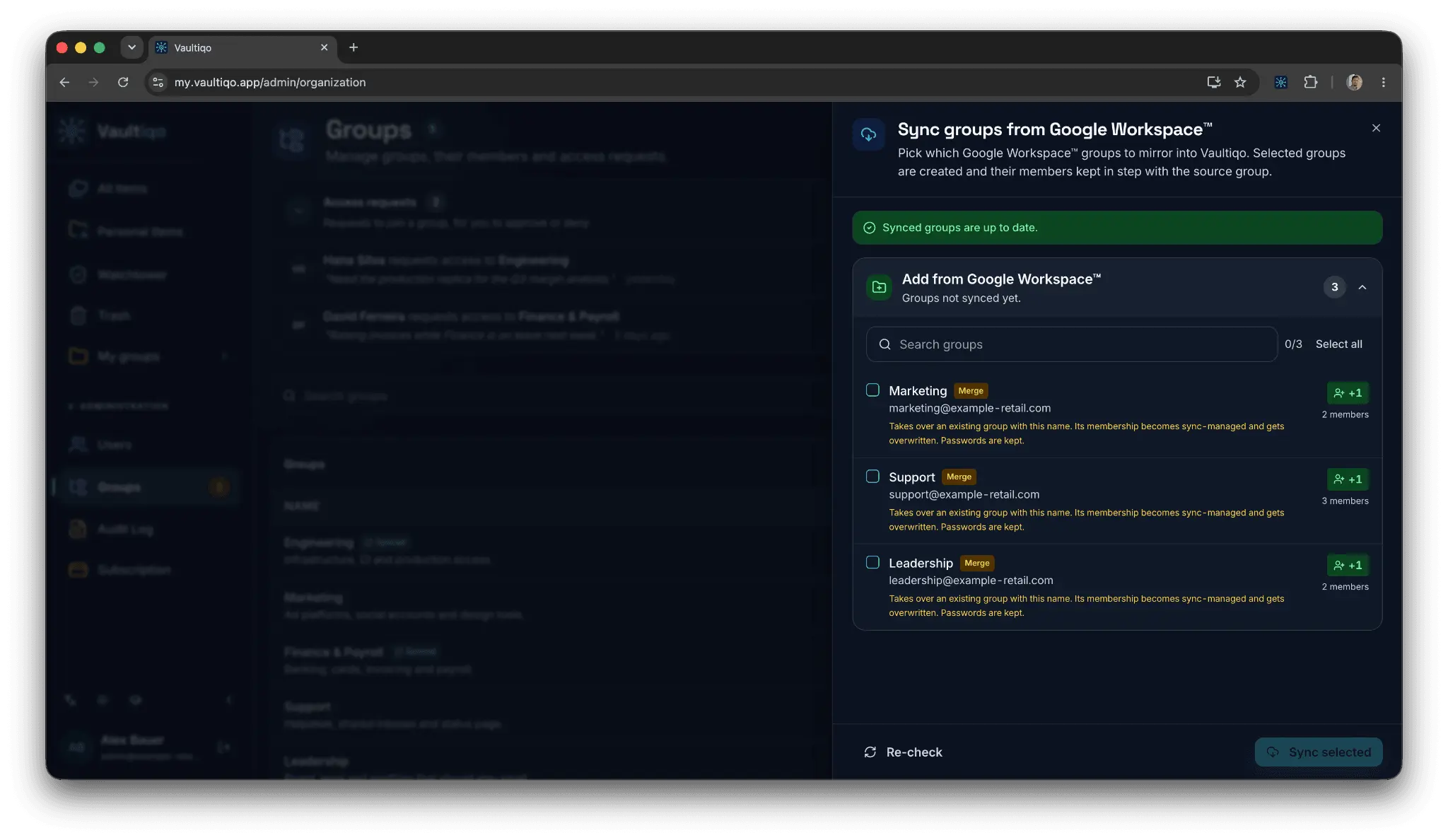Image resolution: width=1448 pixels, height=840 pixels.
Task: Open the tab search dropdown arrow
Action: (132, 47)
